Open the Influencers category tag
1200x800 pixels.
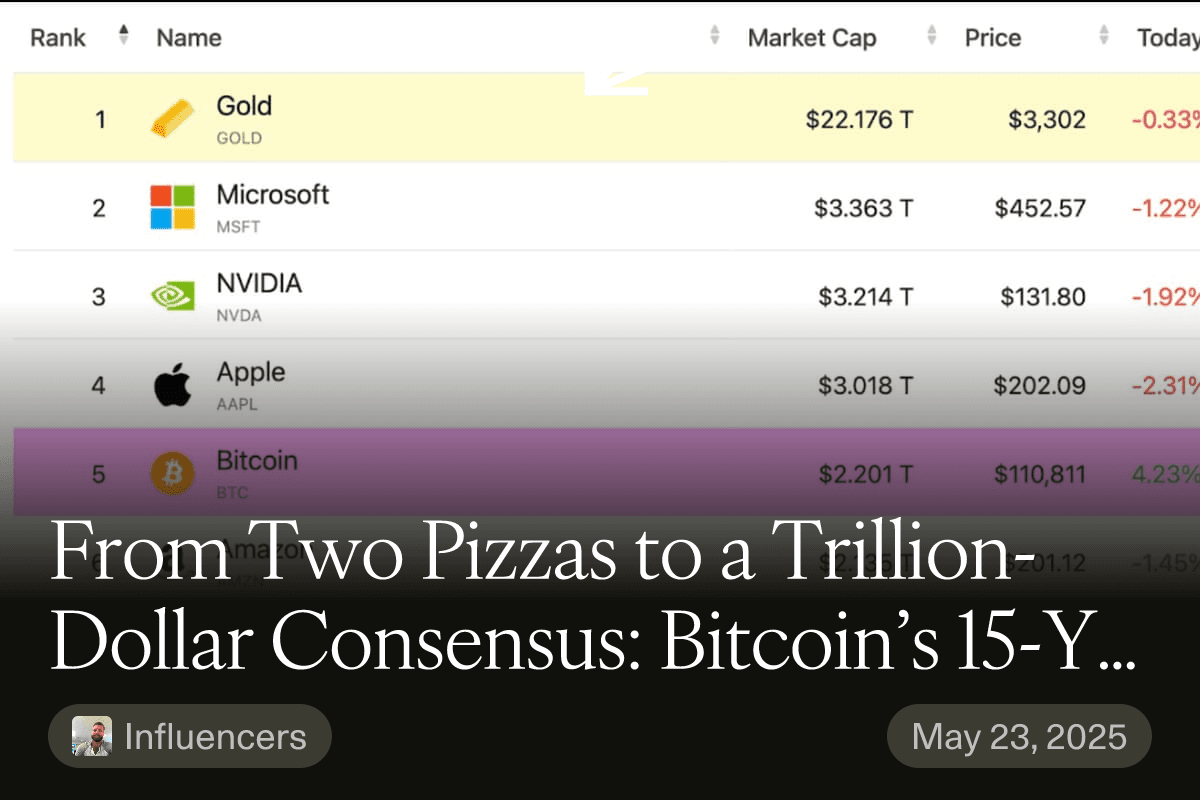190,736
